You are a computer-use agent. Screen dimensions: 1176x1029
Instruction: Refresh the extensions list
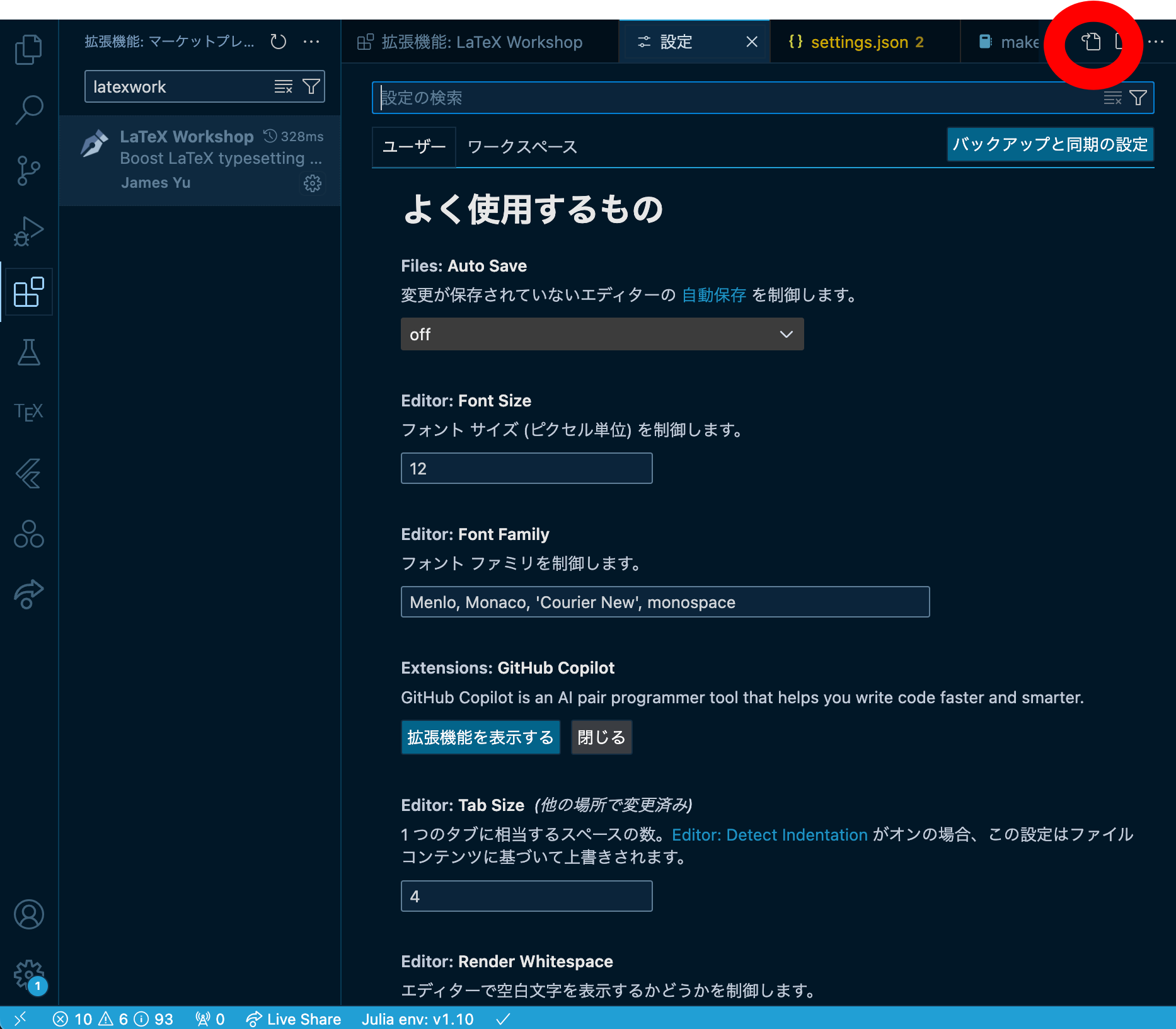(277, 42)
